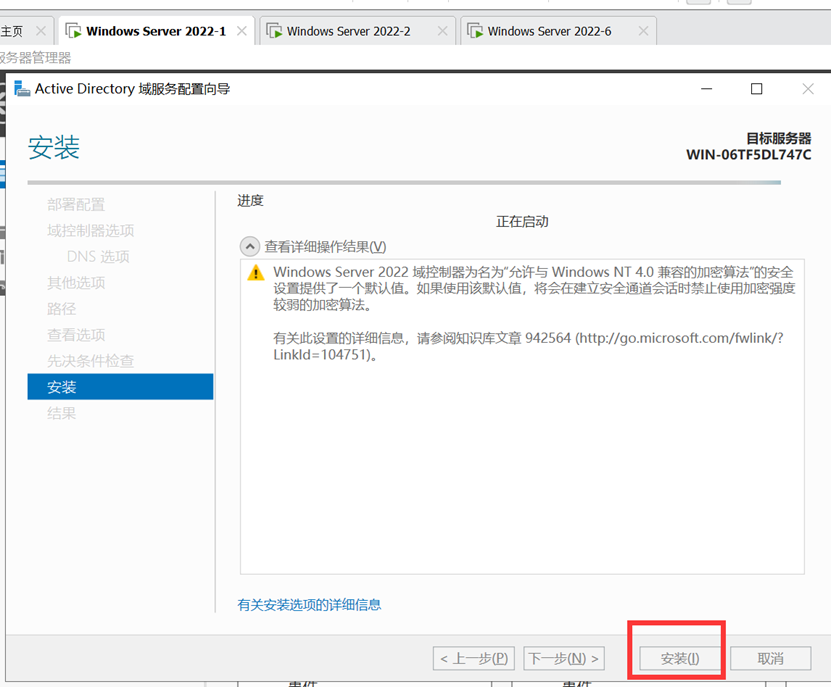
Task: Click the VM icon on Windows Server 2022-2 tab
Action: click(274, 31)
